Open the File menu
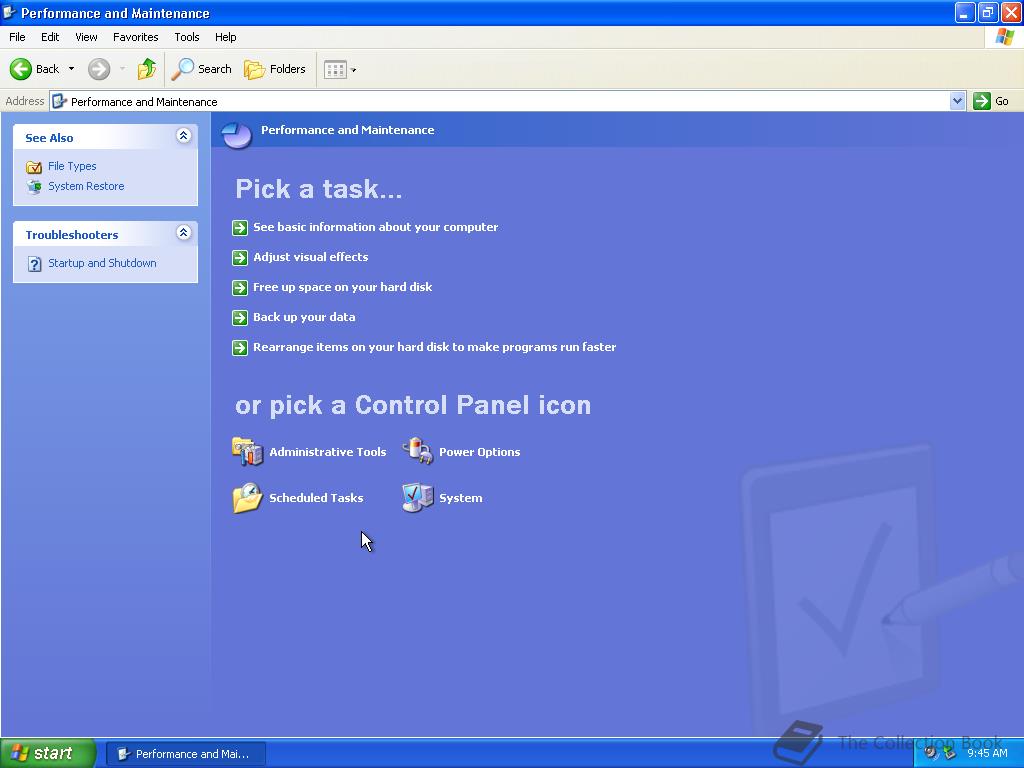 click(17, 37)
